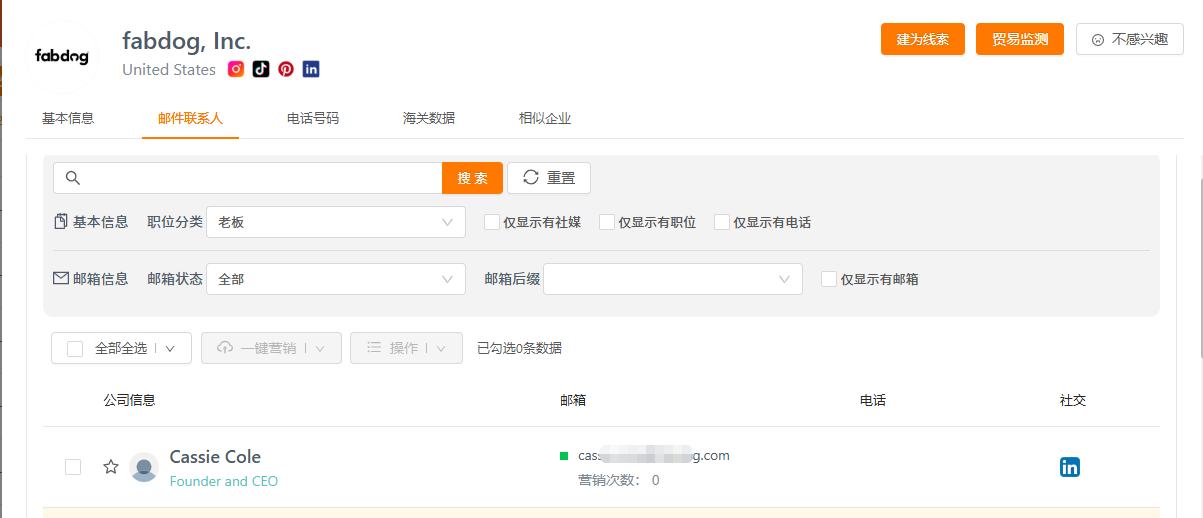The width and height of the screenshot is (1203, 518).
Task: Check the 全部全选 checkbox
Action: tap(75, 348)
